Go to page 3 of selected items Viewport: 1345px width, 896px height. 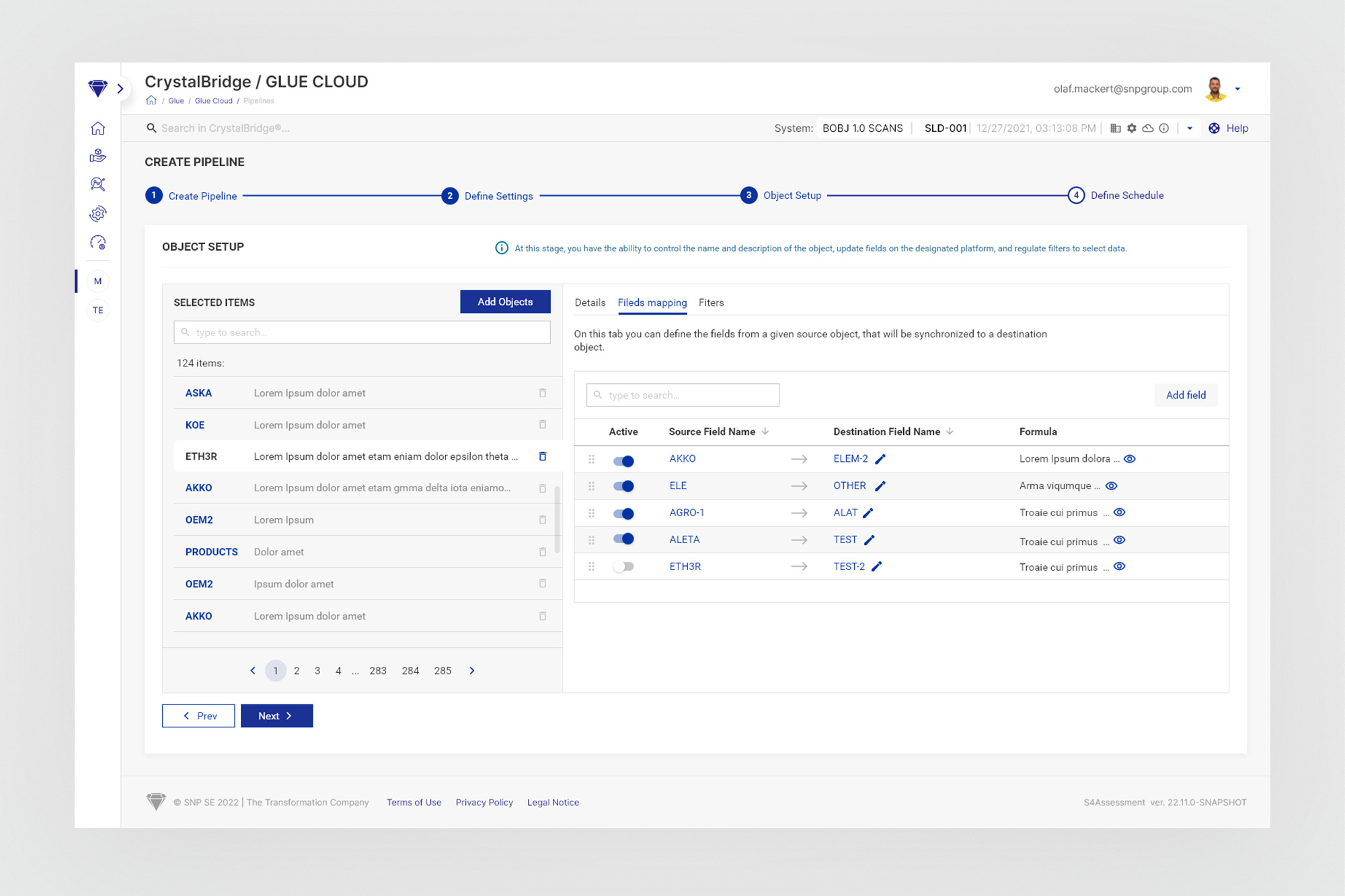point(317,671)
